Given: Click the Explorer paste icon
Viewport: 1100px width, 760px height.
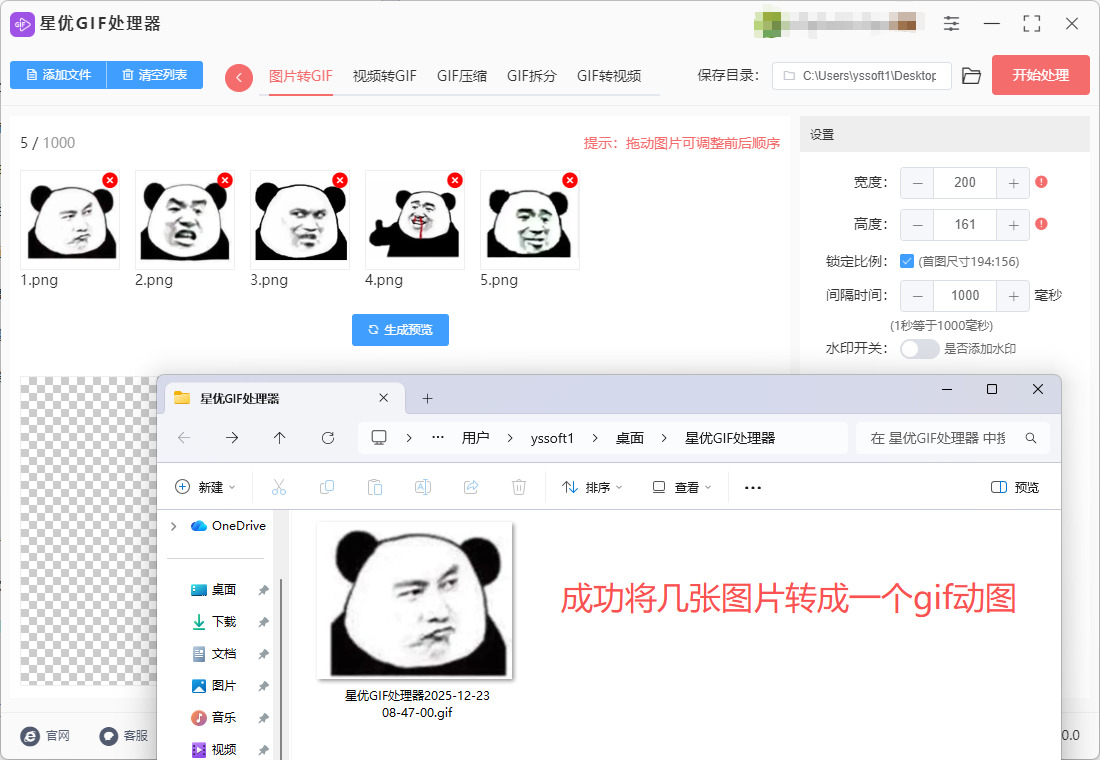Looking at the screenshot, I should pos(375,487).
